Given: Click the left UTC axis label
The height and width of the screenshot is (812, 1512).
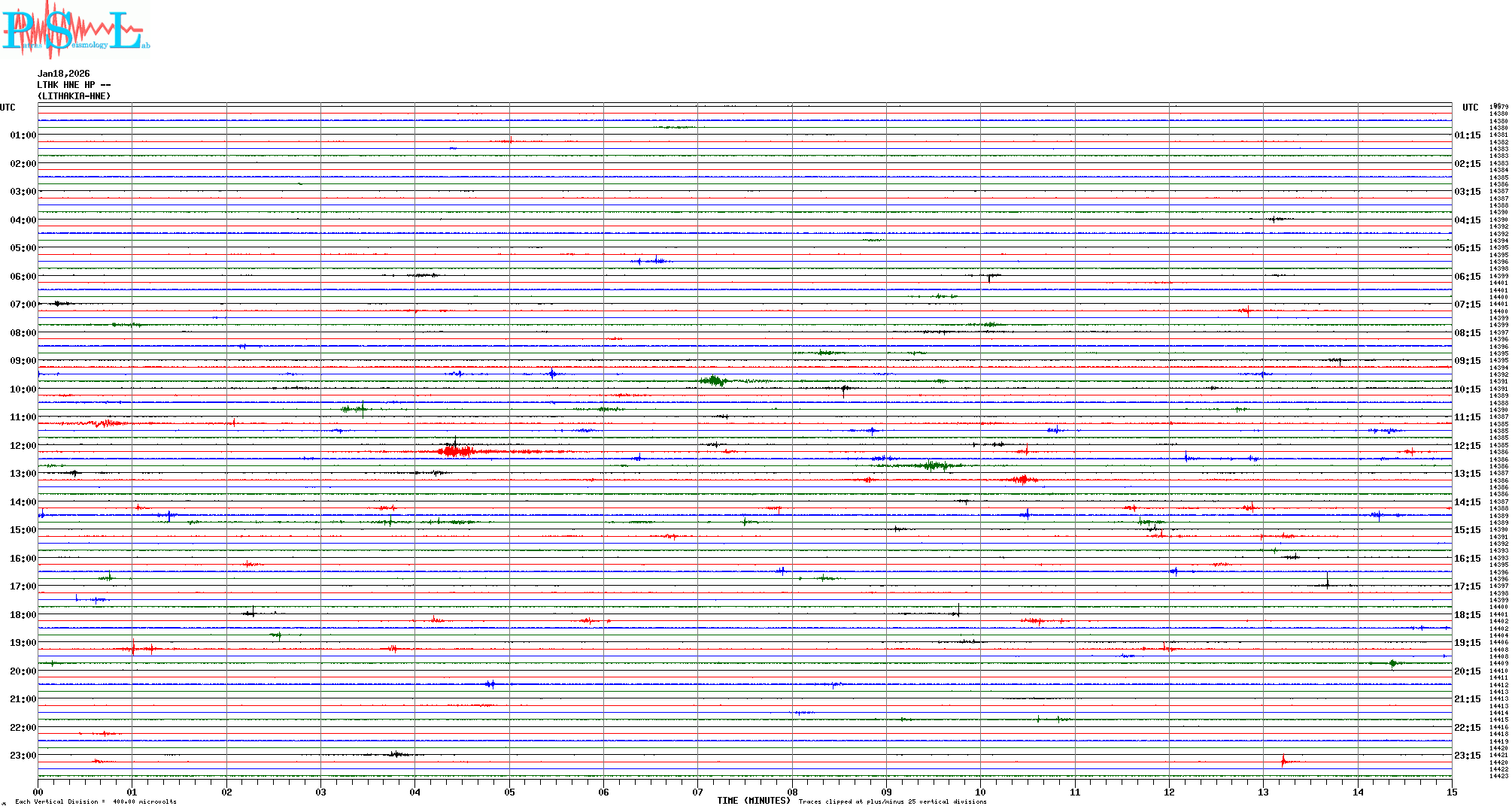Looking at the screenshot, I should tap(8, 108).
